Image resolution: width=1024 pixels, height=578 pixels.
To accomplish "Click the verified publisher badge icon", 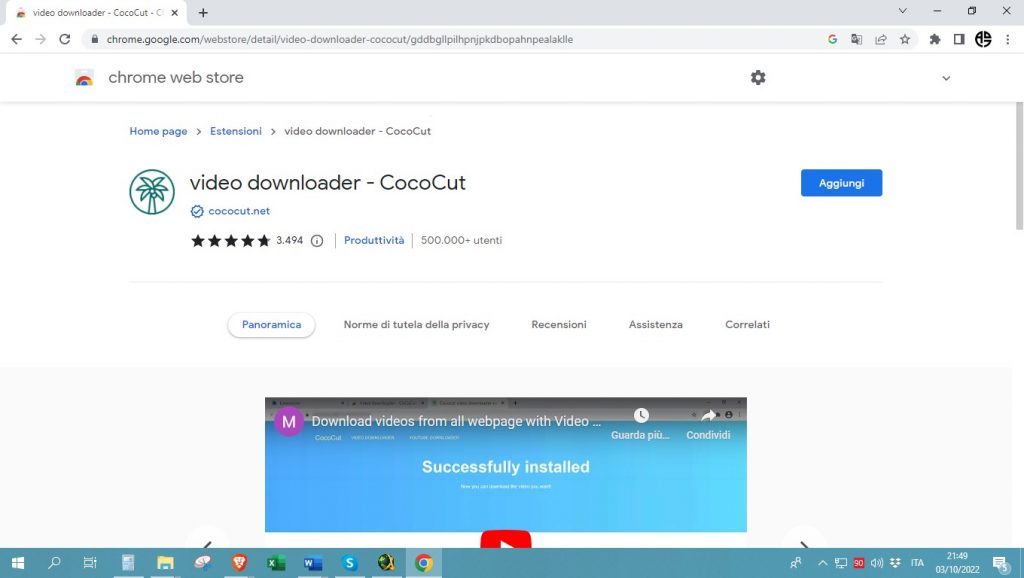I will tap(197, 211).
